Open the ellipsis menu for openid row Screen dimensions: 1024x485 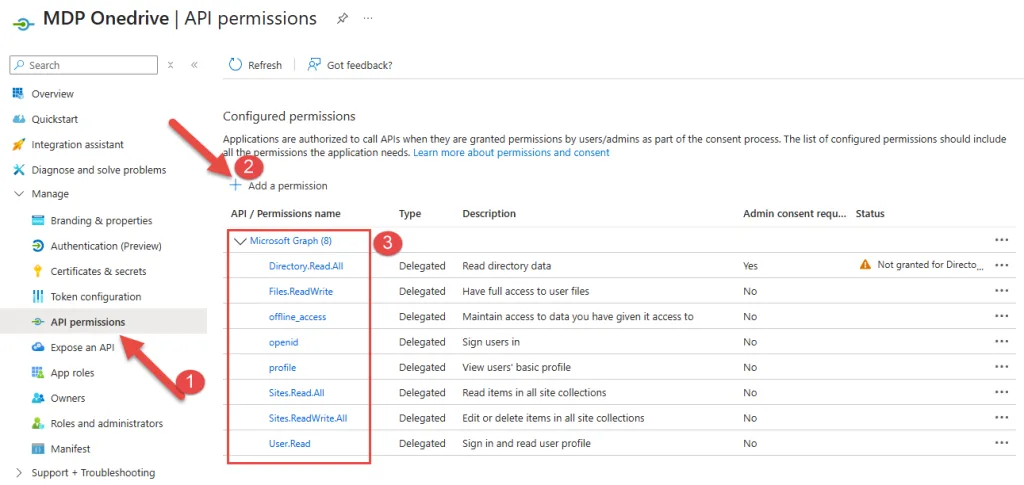click(1001, 341)
